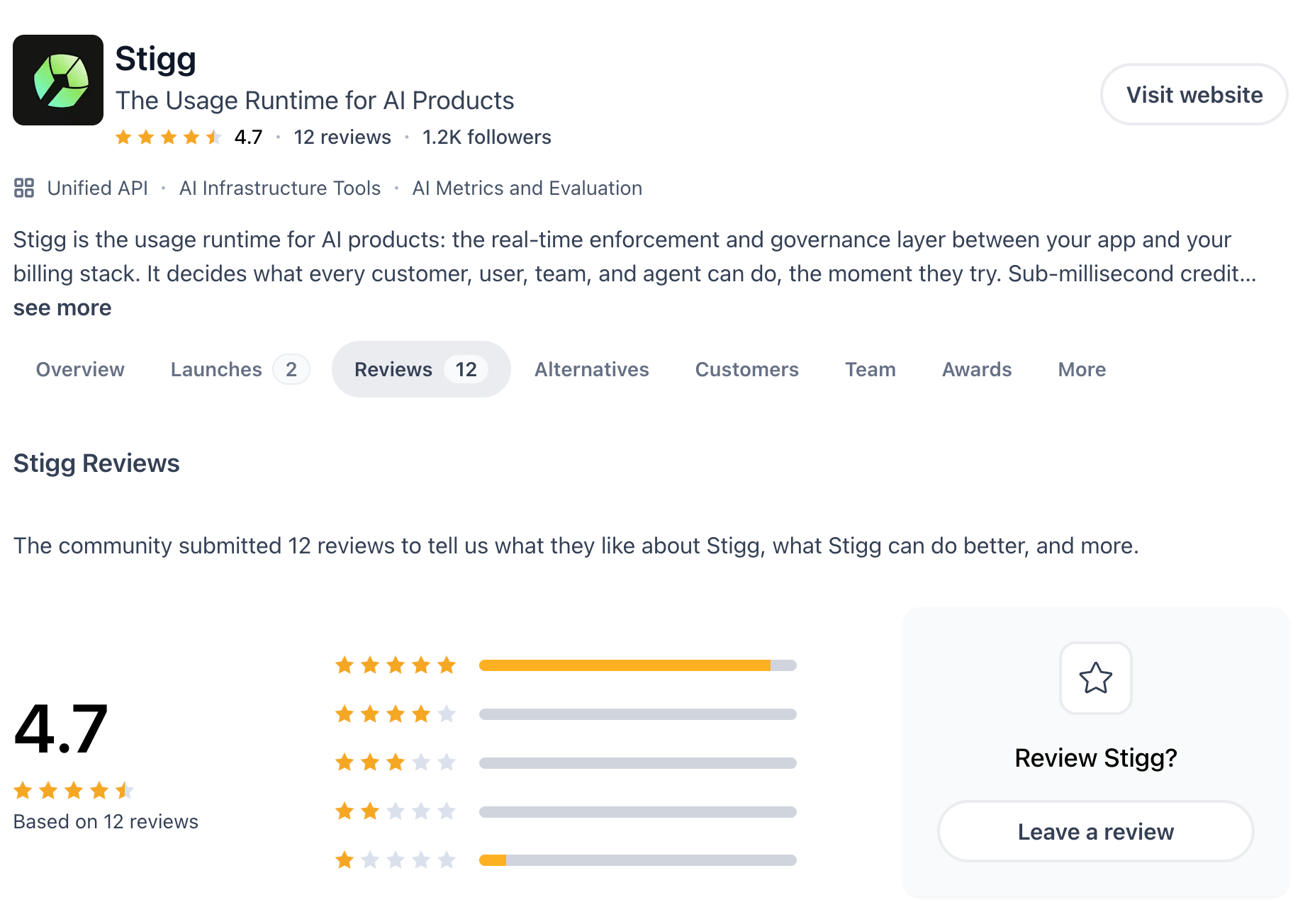Click the stars under the large 4.7 score
1310x924 pixels.
[74, 790]
